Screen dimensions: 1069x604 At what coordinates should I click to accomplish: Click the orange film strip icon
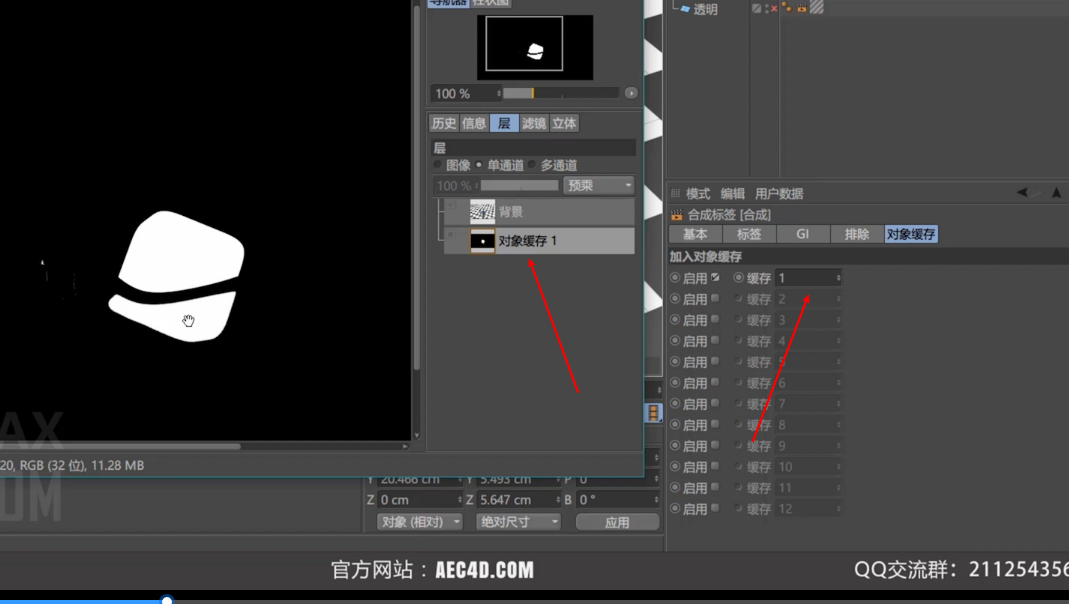pos(653,413)
